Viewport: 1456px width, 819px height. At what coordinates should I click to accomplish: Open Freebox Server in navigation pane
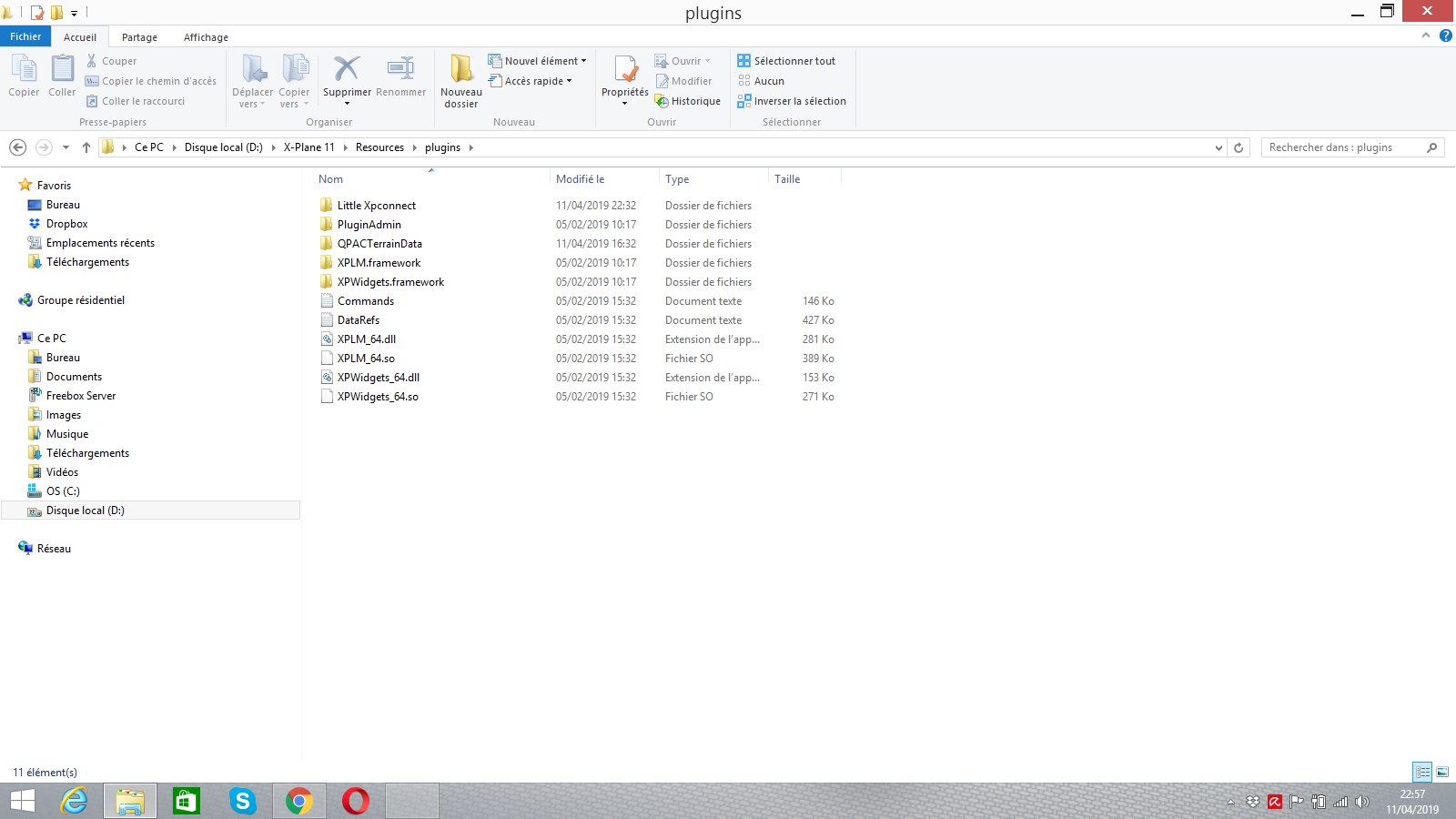pyautogui.click(x=80, y=396)
